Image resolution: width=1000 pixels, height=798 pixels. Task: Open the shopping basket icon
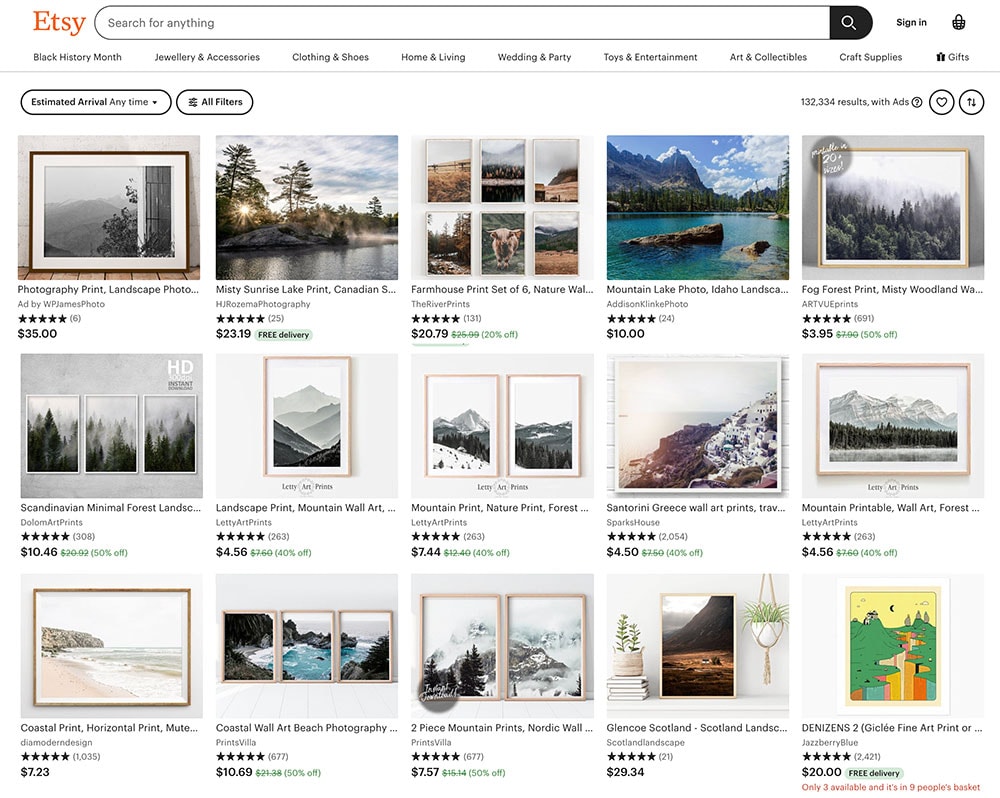pos(958,22)
